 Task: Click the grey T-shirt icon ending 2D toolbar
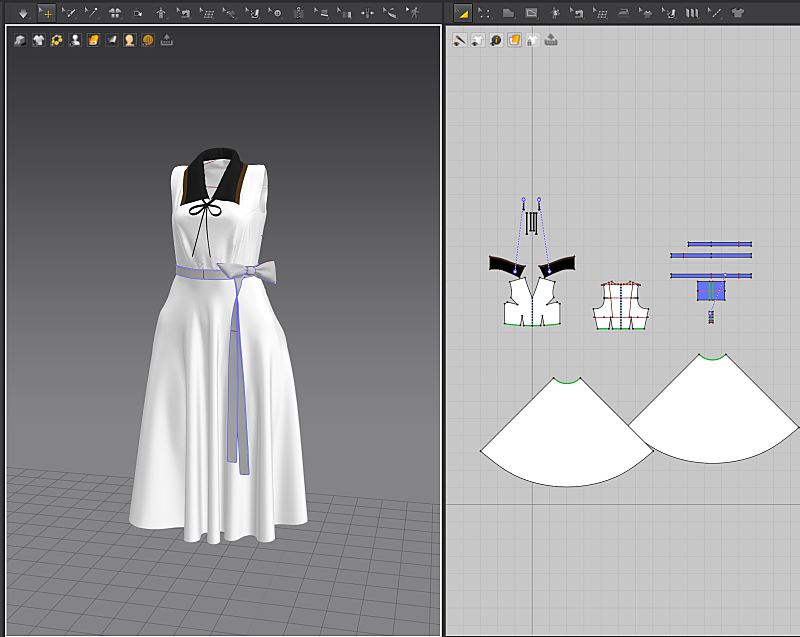[x=738, y=13]
